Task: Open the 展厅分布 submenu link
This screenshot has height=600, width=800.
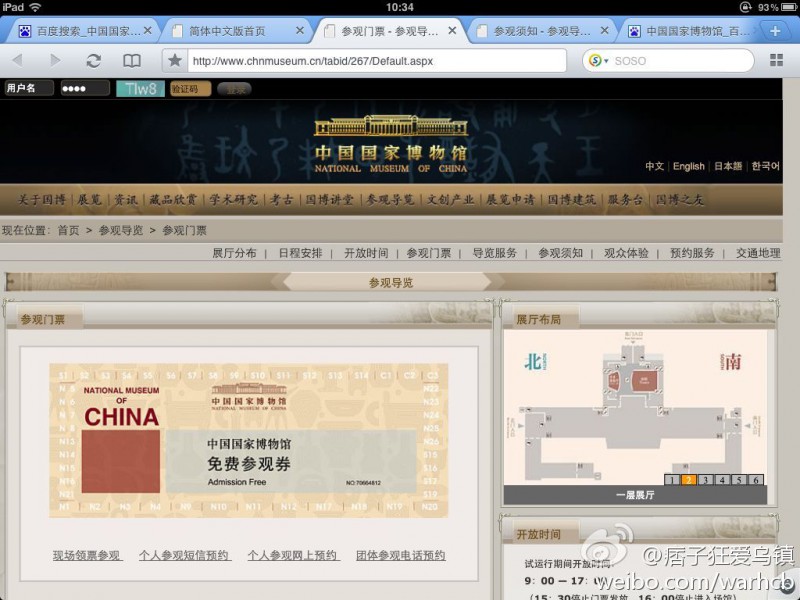Action: tap(234, 253)
